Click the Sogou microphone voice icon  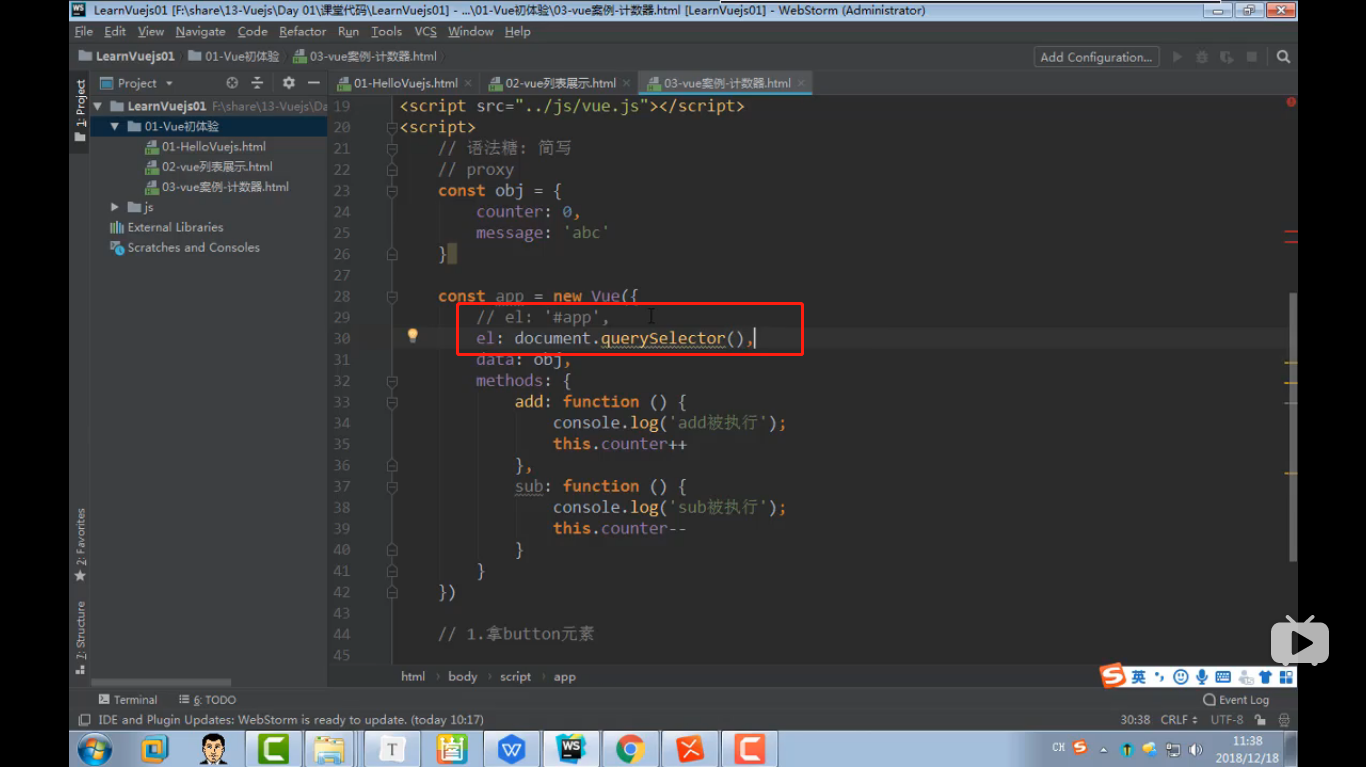pyautogui.click(x=1201, y=677)
